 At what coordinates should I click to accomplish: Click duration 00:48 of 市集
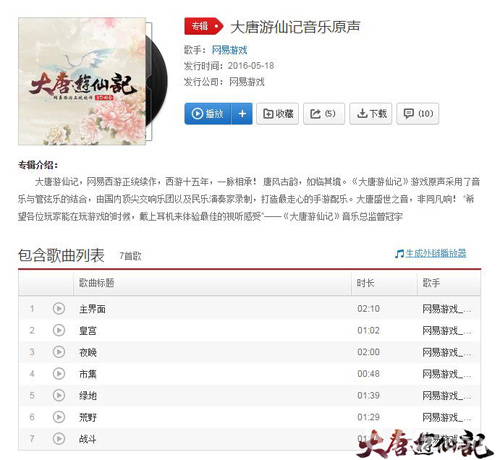pyautogui.click(x=368, y=374)
